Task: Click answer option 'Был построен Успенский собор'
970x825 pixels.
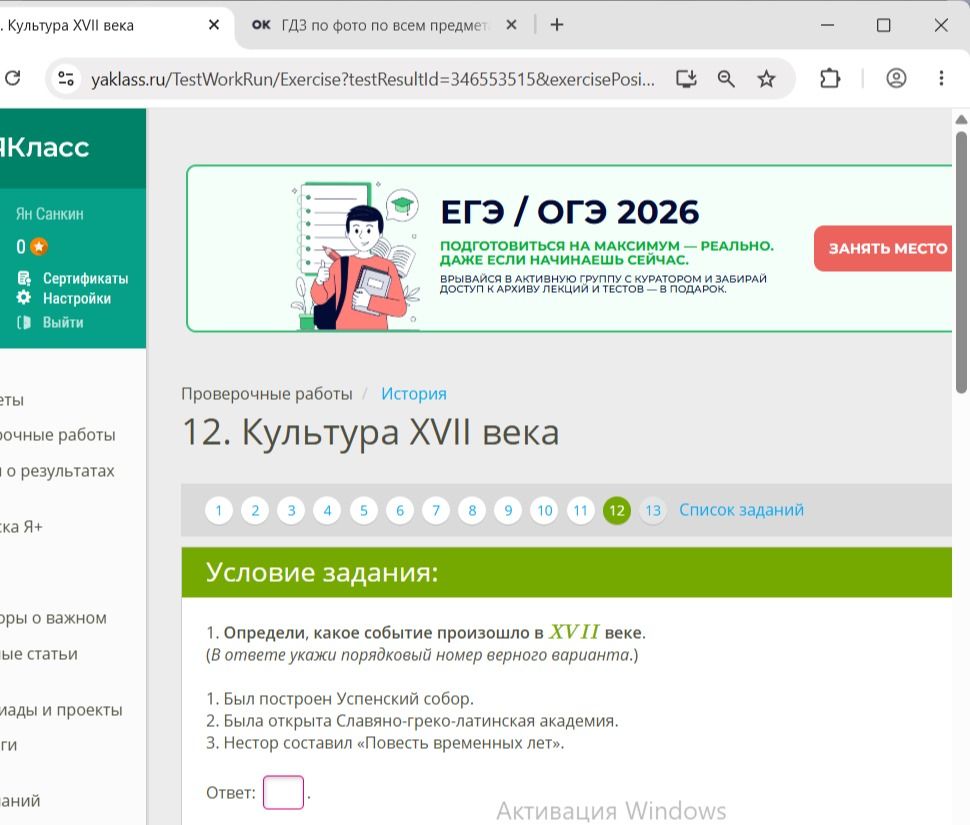Action: 340,699
